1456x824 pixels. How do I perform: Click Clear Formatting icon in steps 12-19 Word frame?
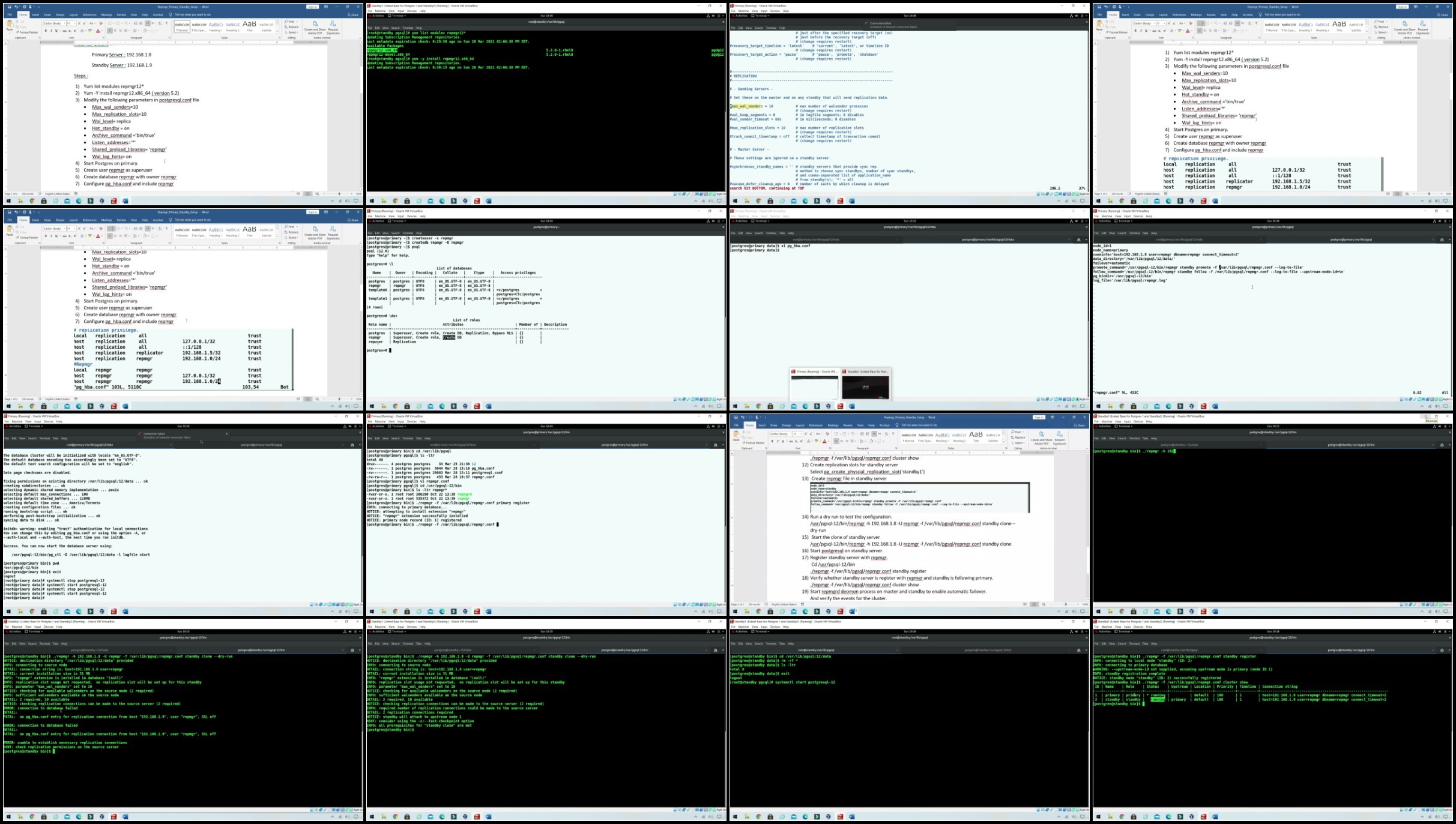tap(827, 434)
